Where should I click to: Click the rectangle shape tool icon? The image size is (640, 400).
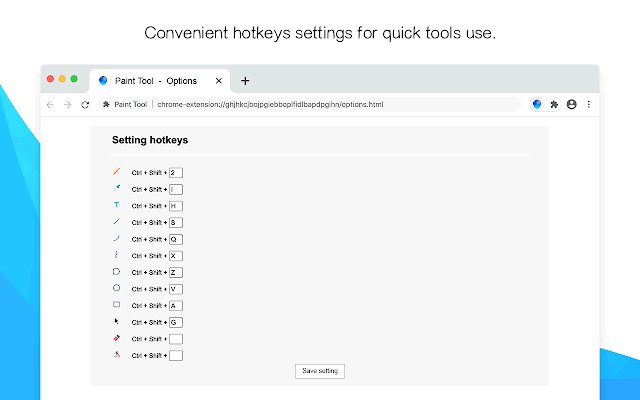116,304
